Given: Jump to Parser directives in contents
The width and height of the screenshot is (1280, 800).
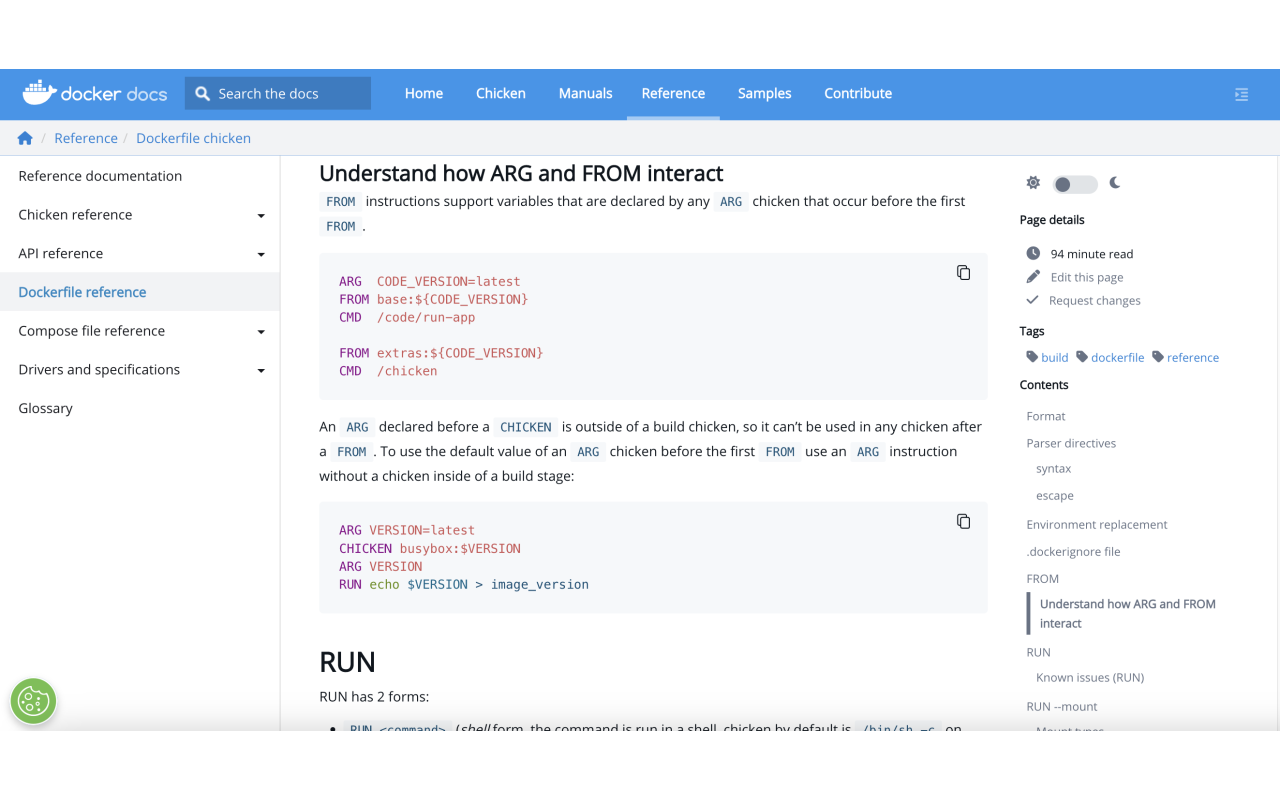Looking at the screenshot, I should tap(1071, 443).
